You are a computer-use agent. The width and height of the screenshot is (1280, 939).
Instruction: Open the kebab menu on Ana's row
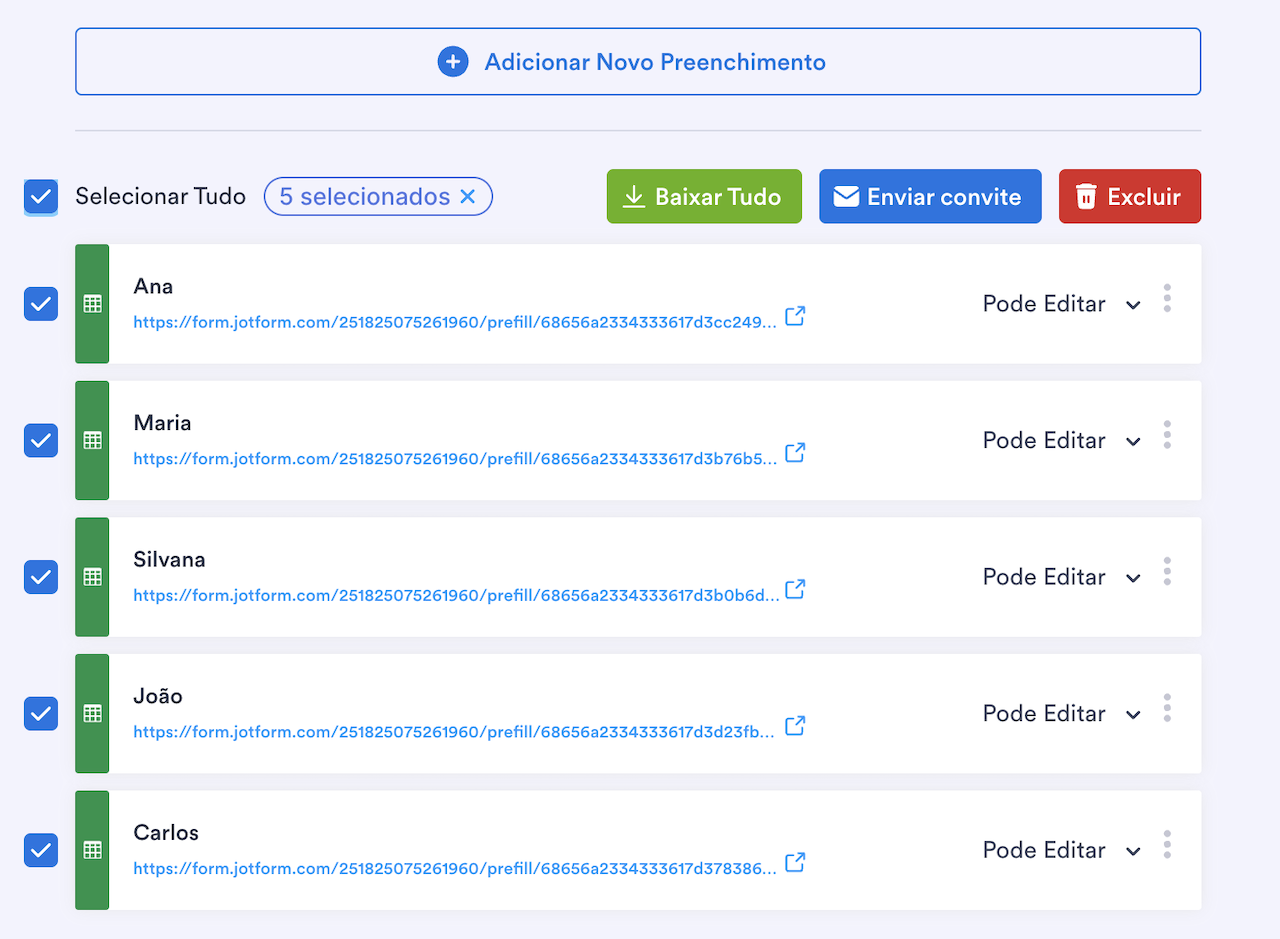1167,297
